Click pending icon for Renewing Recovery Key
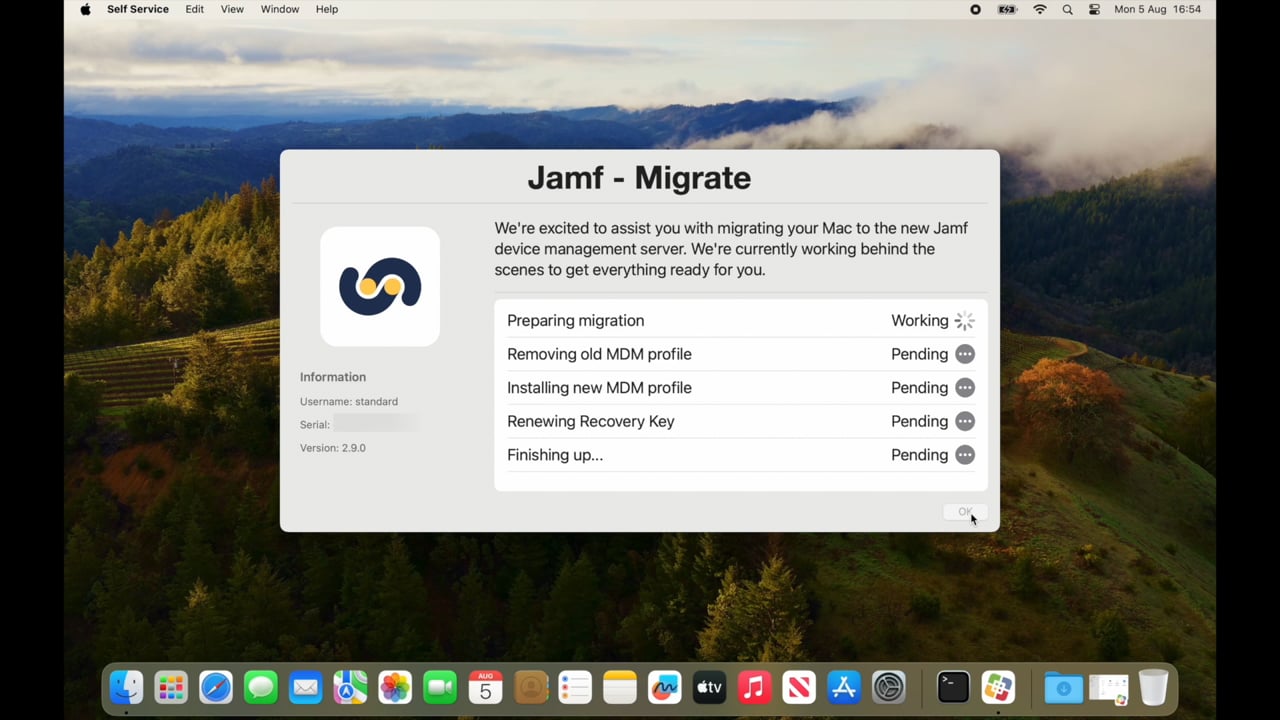This screenshot has width=1280, height=720. tap(964, 421)
